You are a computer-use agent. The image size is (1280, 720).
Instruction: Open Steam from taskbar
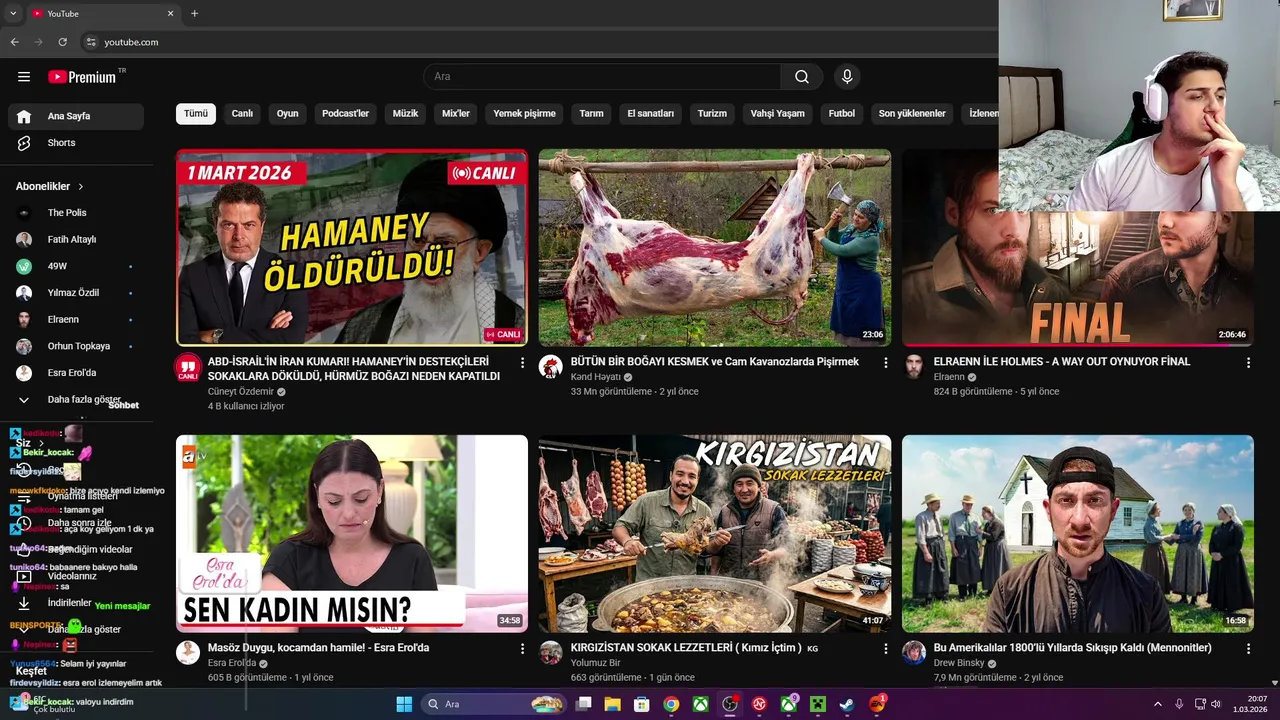click(x=847, y=704)
